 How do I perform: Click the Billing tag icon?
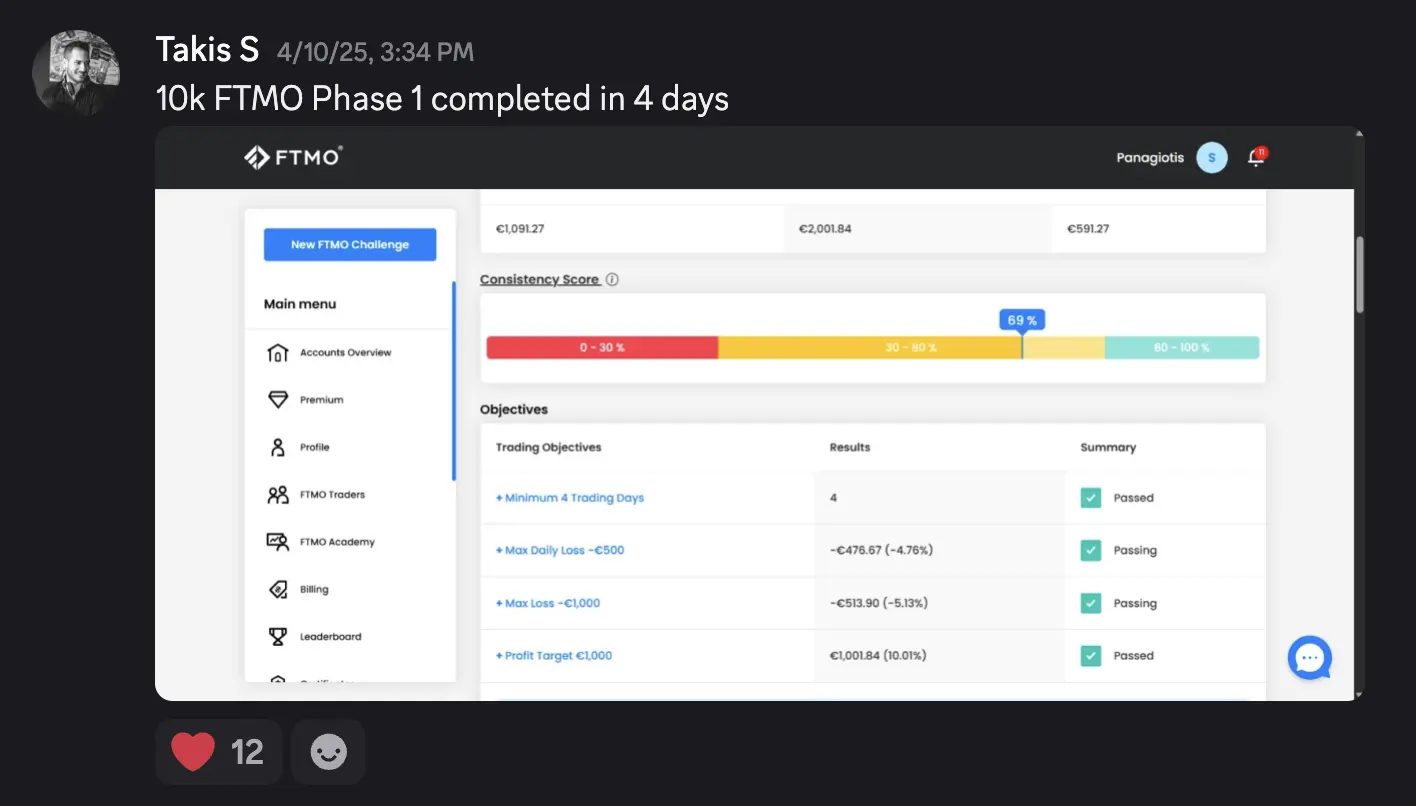278,589
